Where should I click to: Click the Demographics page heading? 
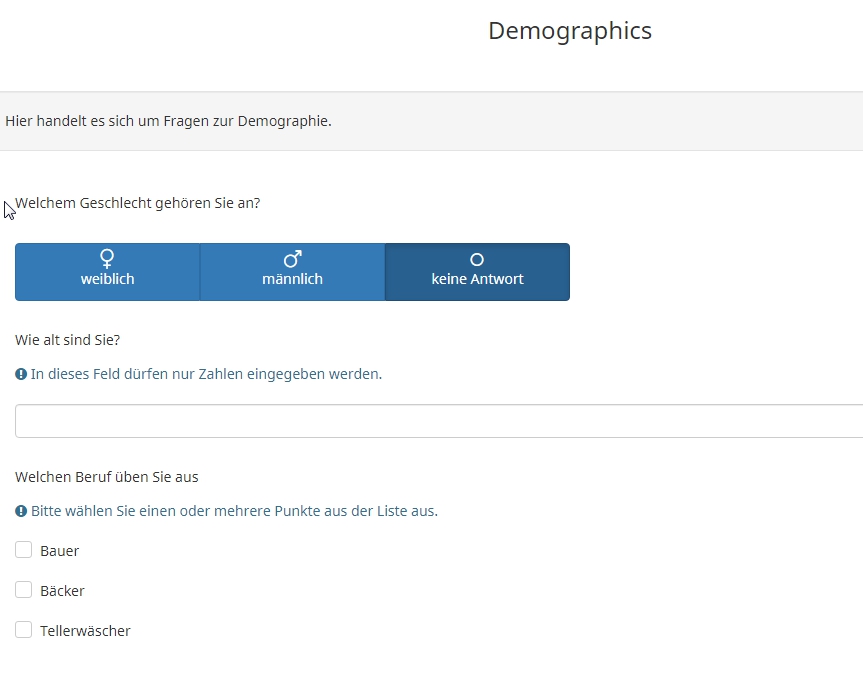point(569,31)
